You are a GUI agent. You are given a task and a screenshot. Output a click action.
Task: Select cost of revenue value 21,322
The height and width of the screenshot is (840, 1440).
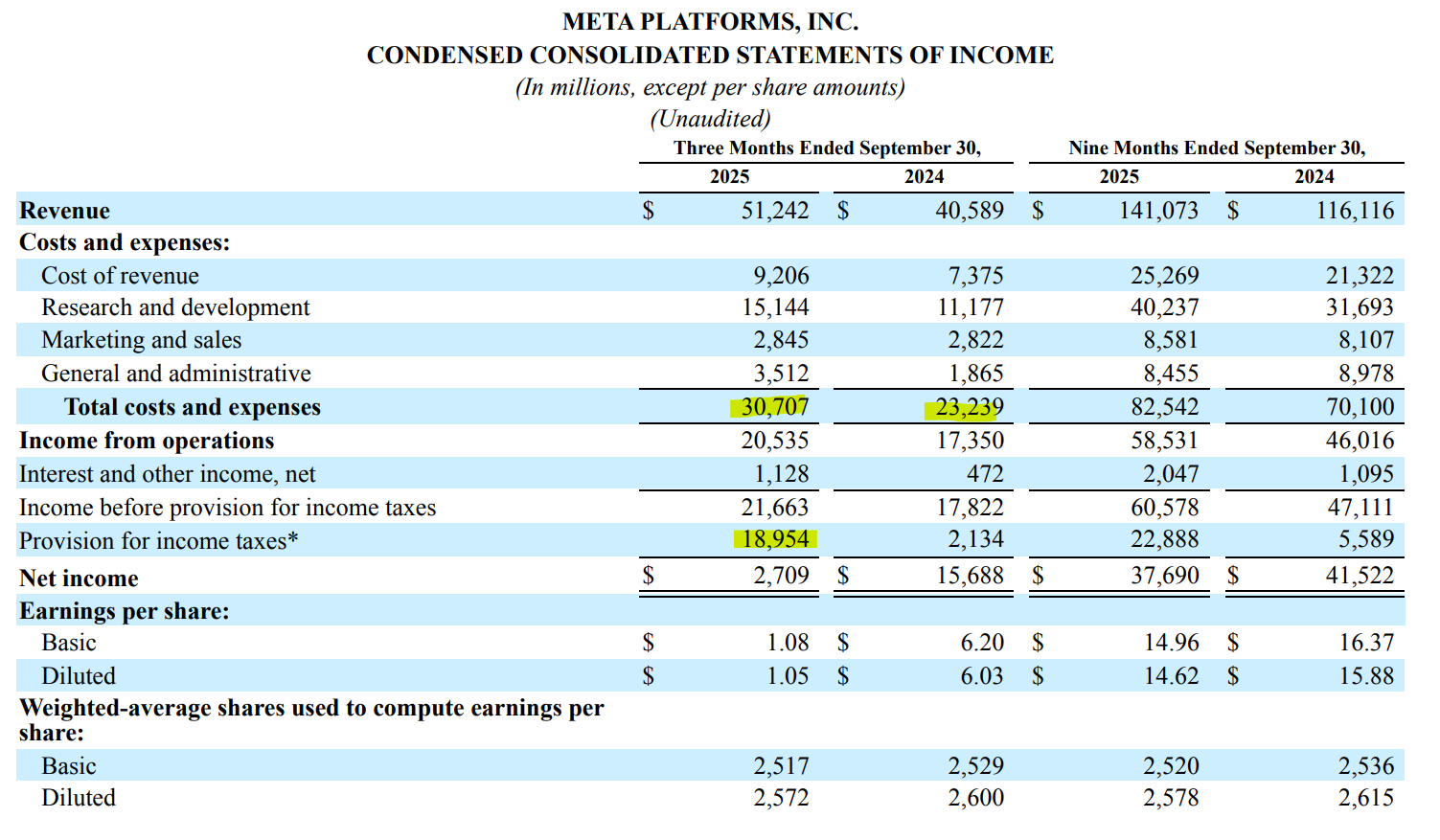coord(1360,276)
